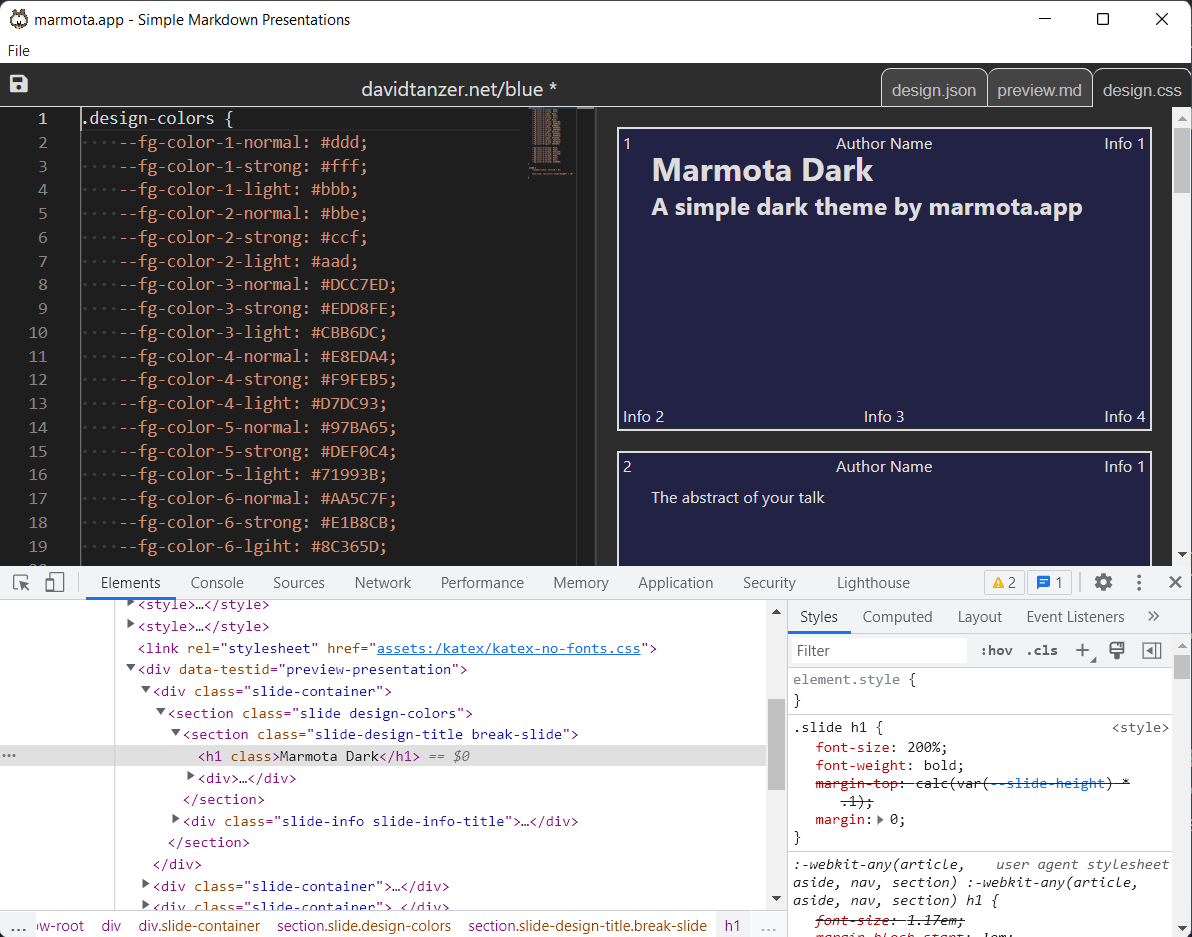This screenshot has width=1192, height=937.
Task: Collapse the slide-container div element
Action: pos(145,691)
